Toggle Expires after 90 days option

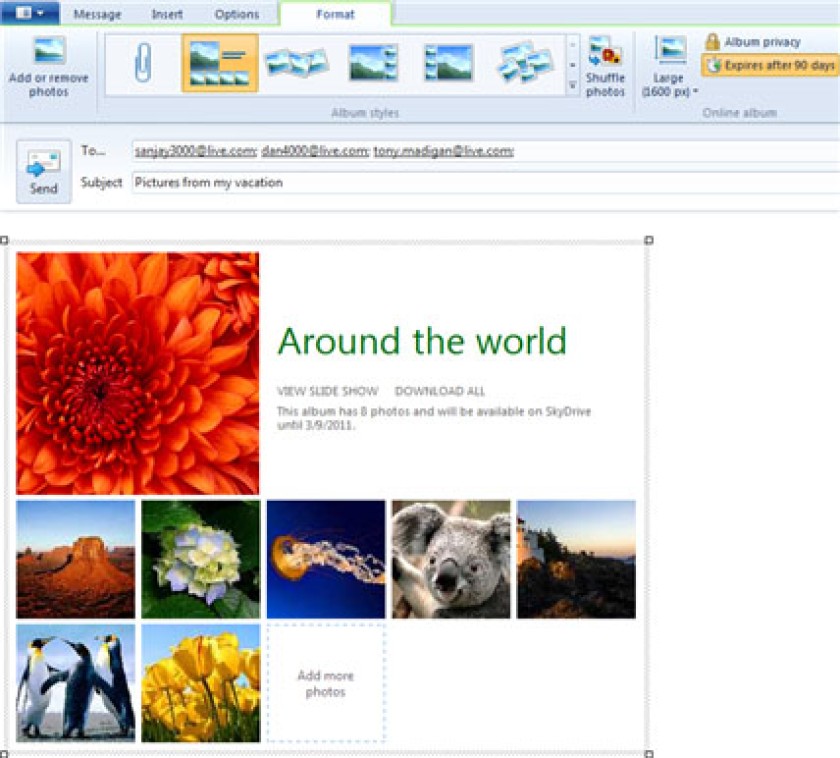point(770,65)
